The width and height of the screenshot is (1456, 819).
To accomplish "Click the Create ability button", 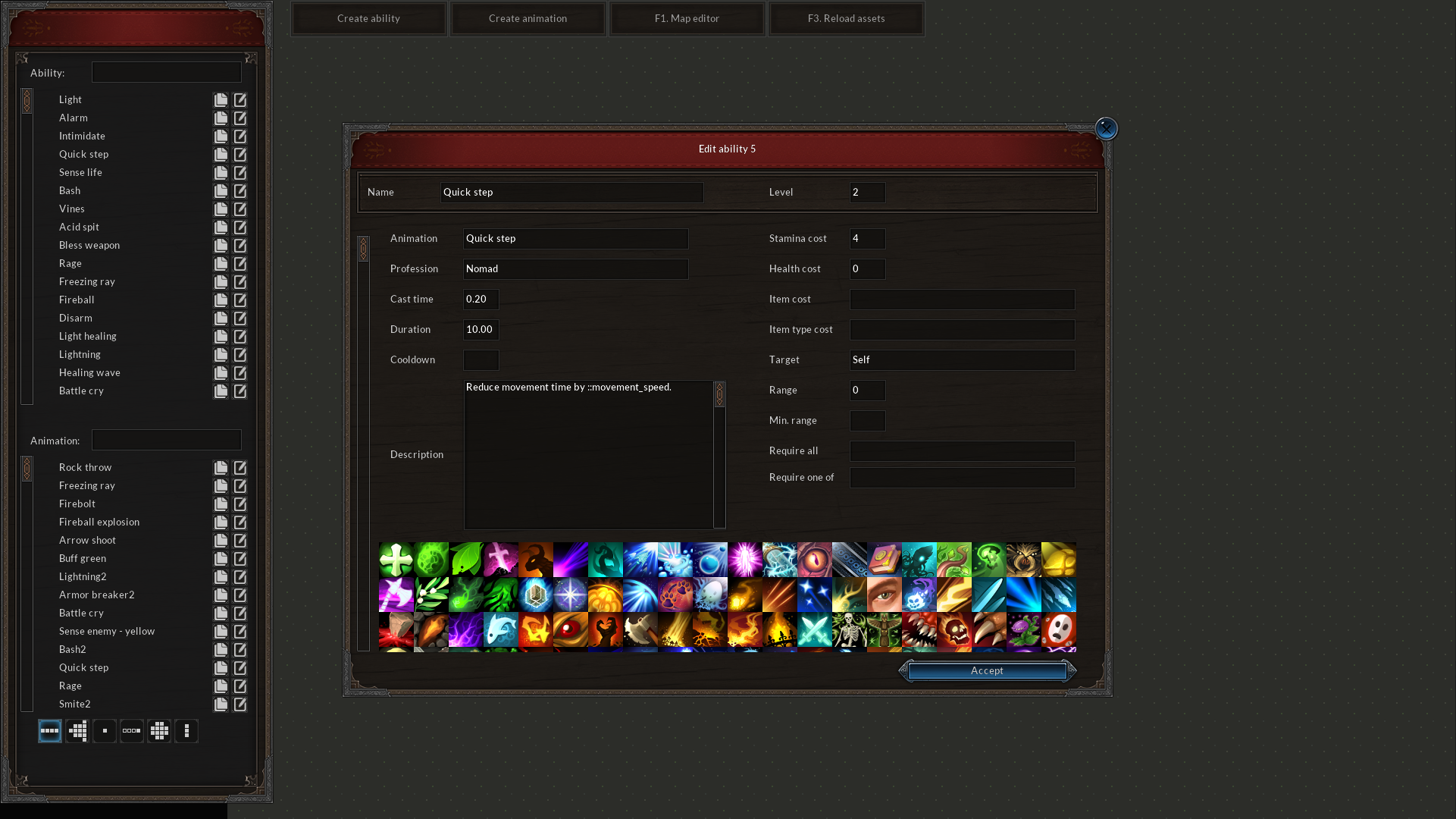I will tap(368, 17).
